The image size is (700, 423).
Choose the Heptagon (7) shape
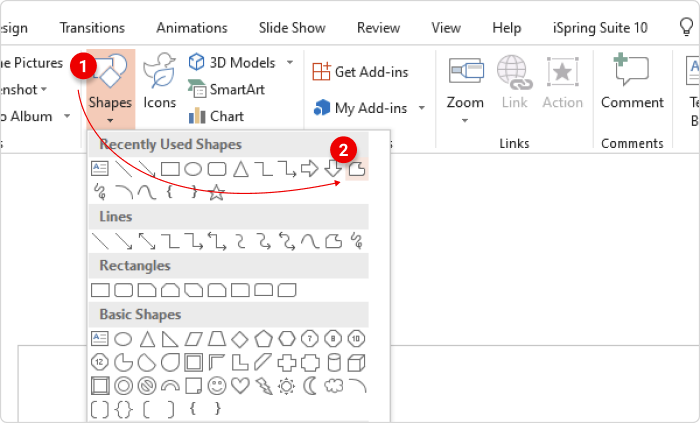(310, 339)
